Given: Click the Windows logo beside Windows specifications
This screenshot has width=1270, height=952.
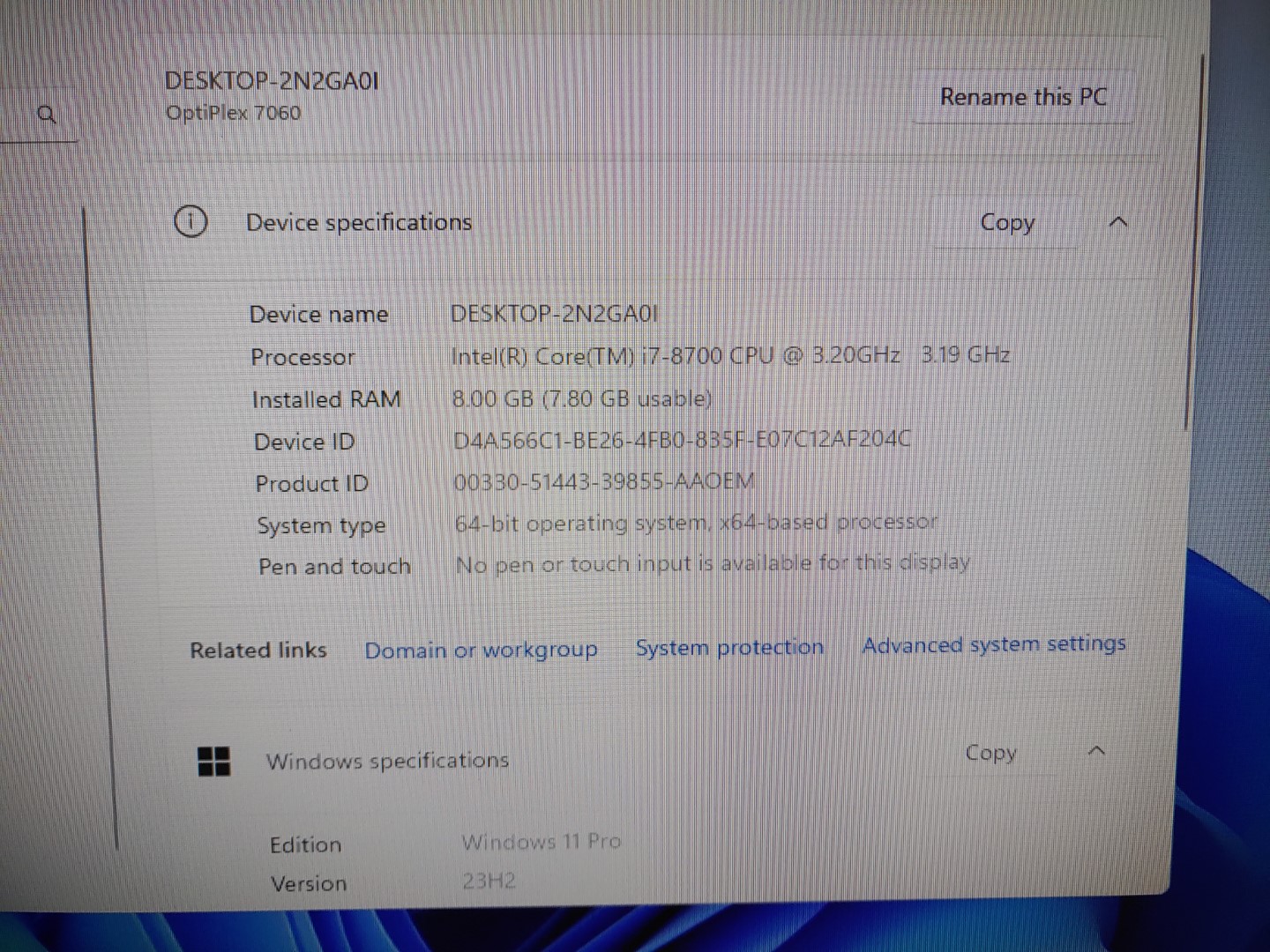Looking at the screenshot, I should click(213, 762).
